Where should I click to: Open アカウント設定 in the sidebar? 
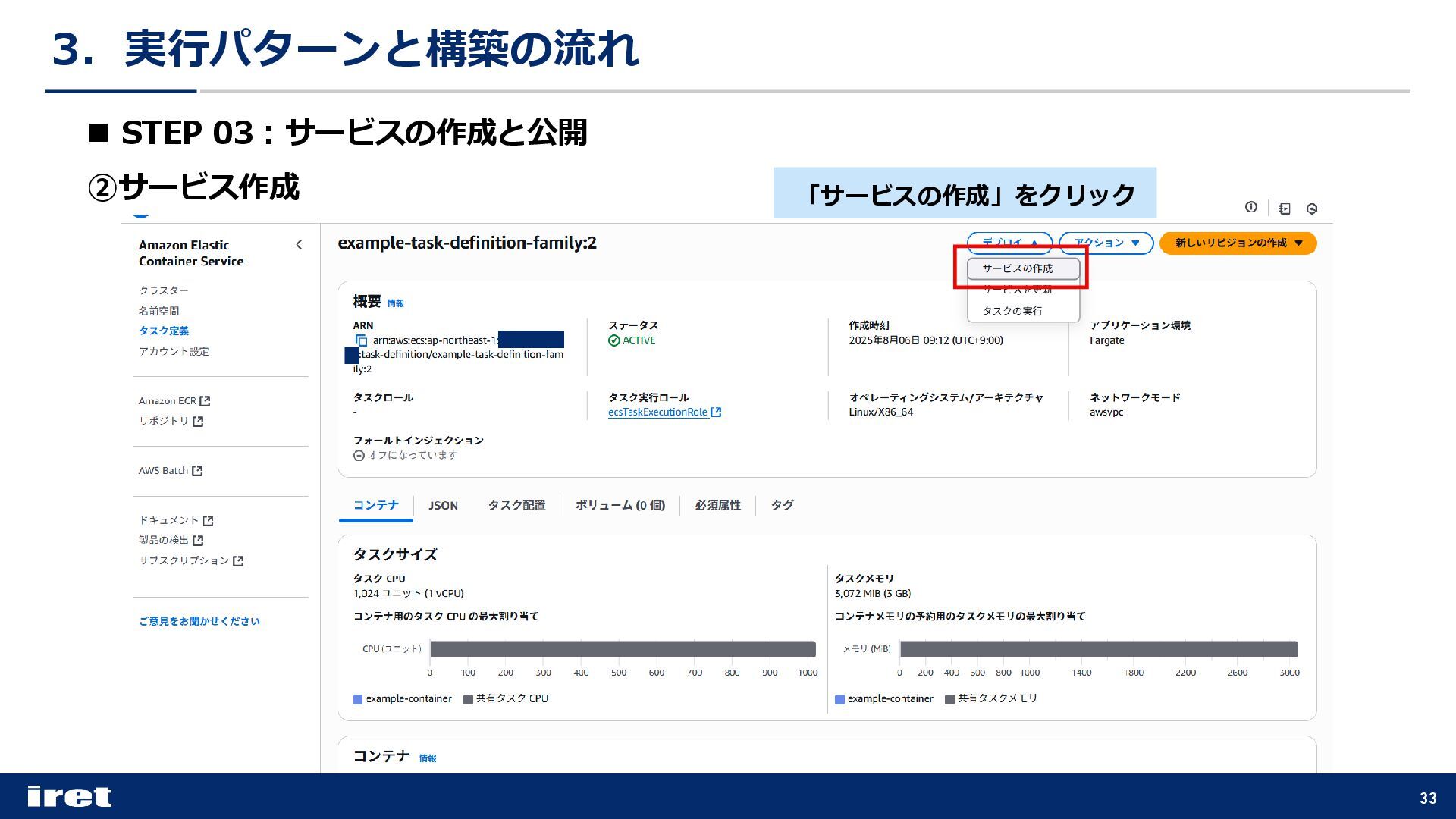point(174,351)
